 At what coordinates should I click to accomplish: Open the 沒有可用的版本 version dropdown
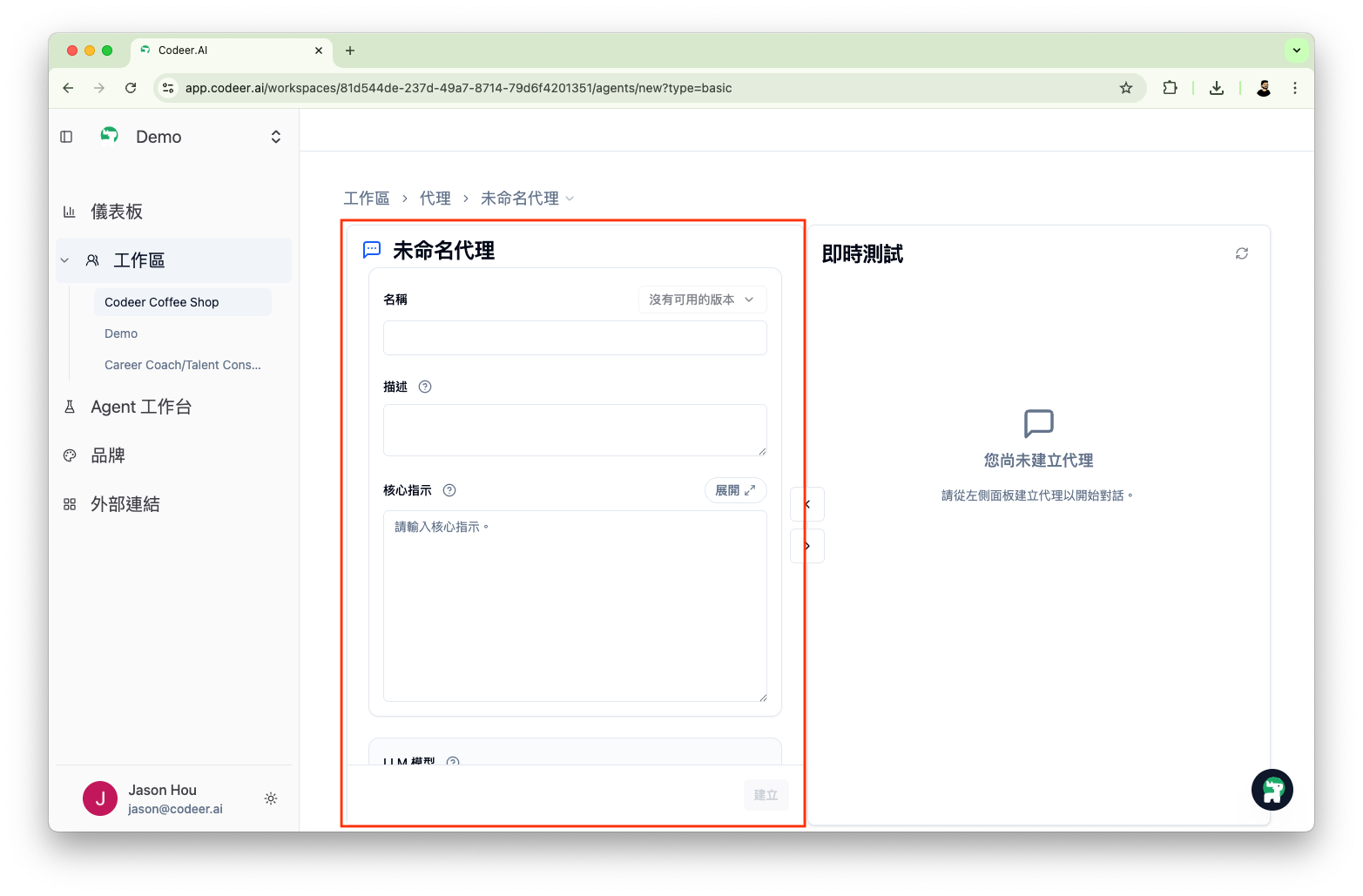(x=702, y=299)
